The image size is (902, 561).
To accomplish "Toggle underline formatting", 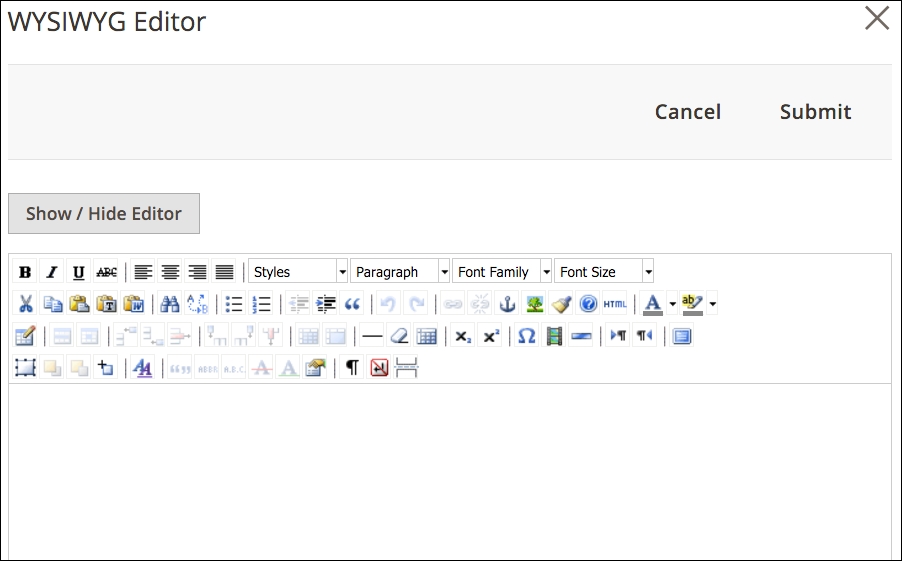I will [x=79, y=272].
